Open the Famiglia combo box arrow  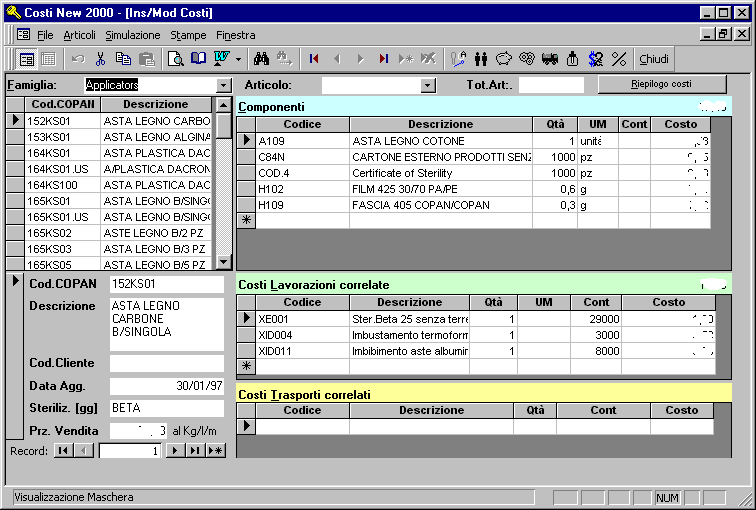pos(223,86)
